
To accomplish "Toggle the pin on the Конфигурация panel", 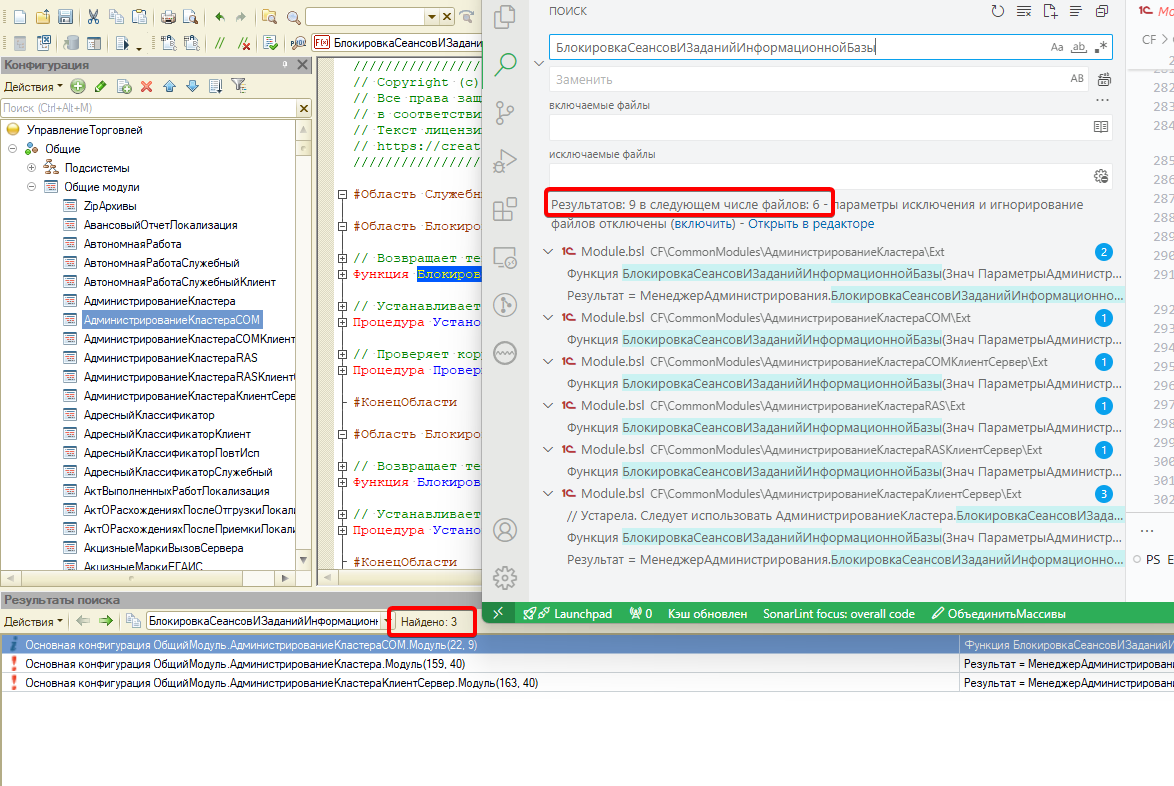I will (285, 65).
